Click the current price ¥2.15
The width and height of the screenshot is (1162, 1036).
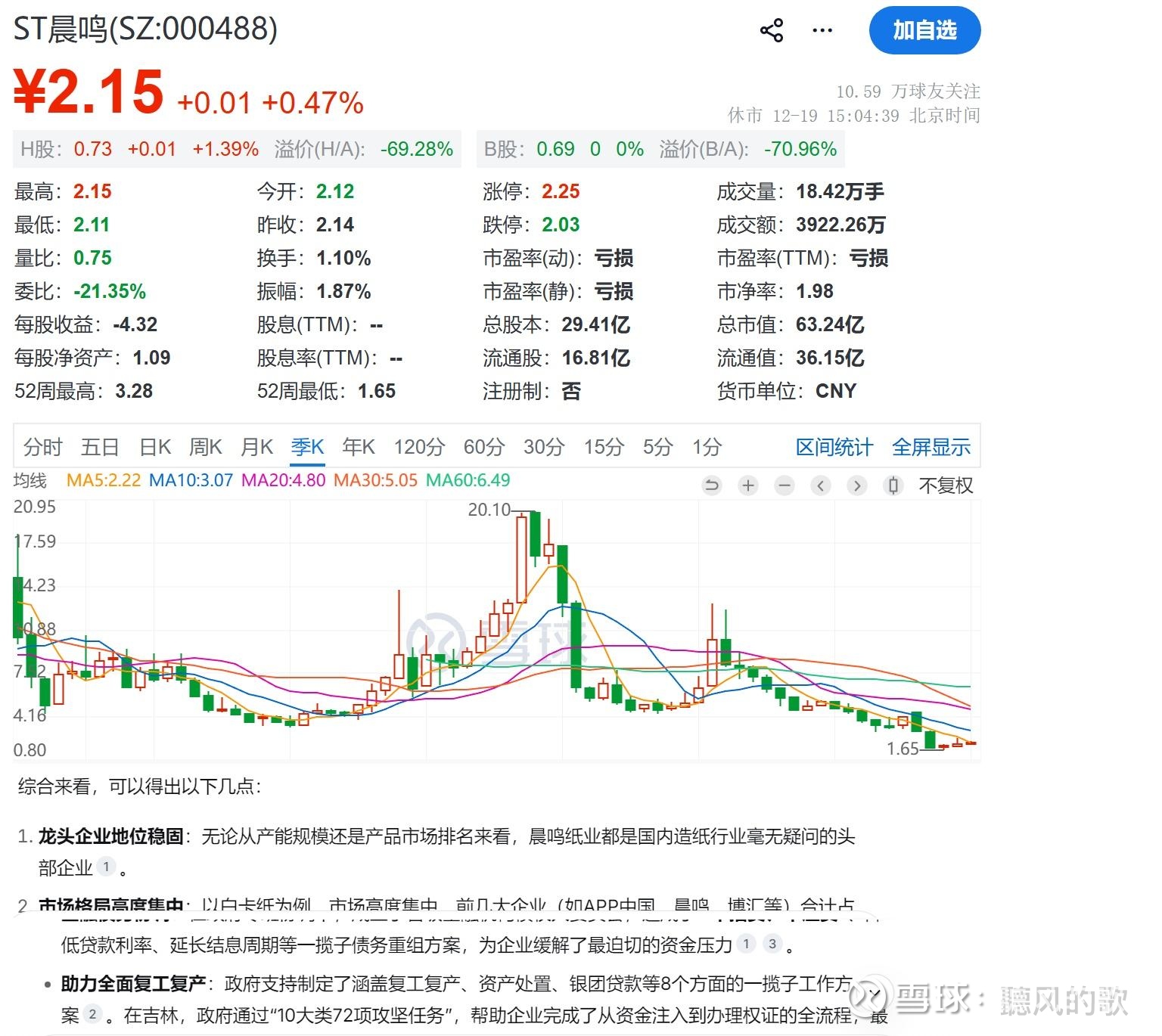click(89, 92)
